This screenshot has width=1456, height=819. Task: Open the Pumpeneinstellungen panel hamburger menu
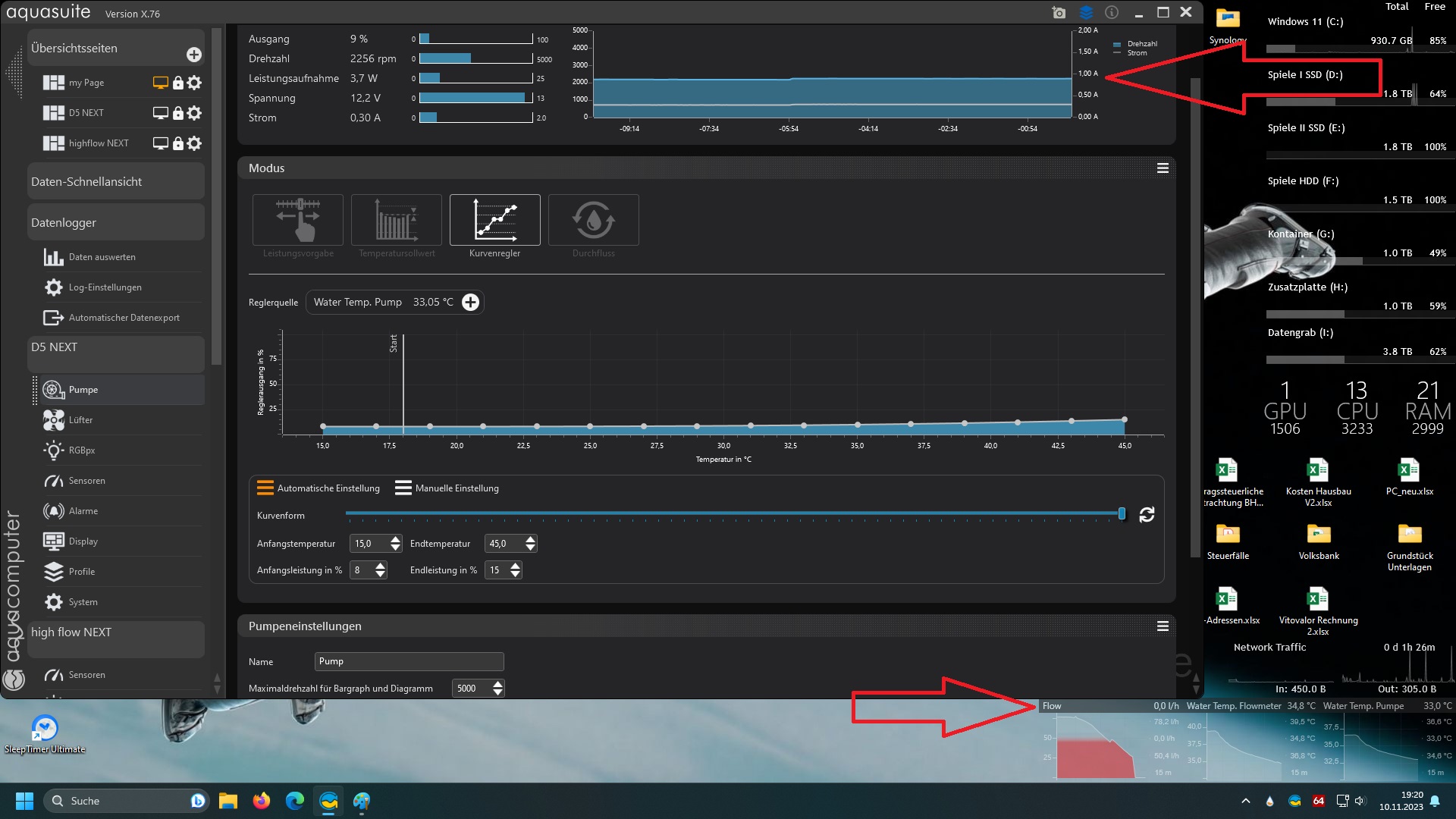pyautogui.click(x=1163, y=626)
